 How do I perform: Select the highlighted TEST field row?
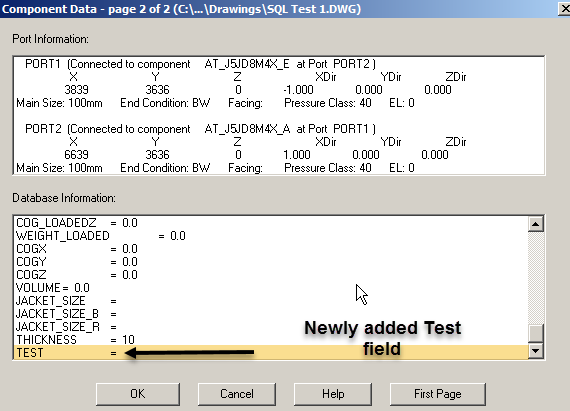[271, 352]
